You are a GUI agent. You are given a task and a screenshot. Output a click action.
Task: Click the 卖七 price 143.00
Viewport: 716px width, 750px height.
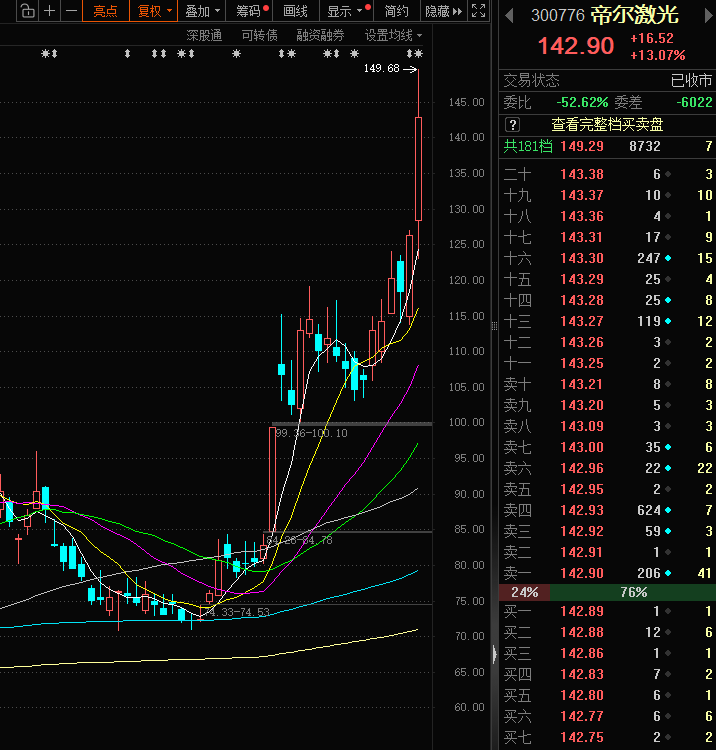pyautogui.click(x=582, y=447)
